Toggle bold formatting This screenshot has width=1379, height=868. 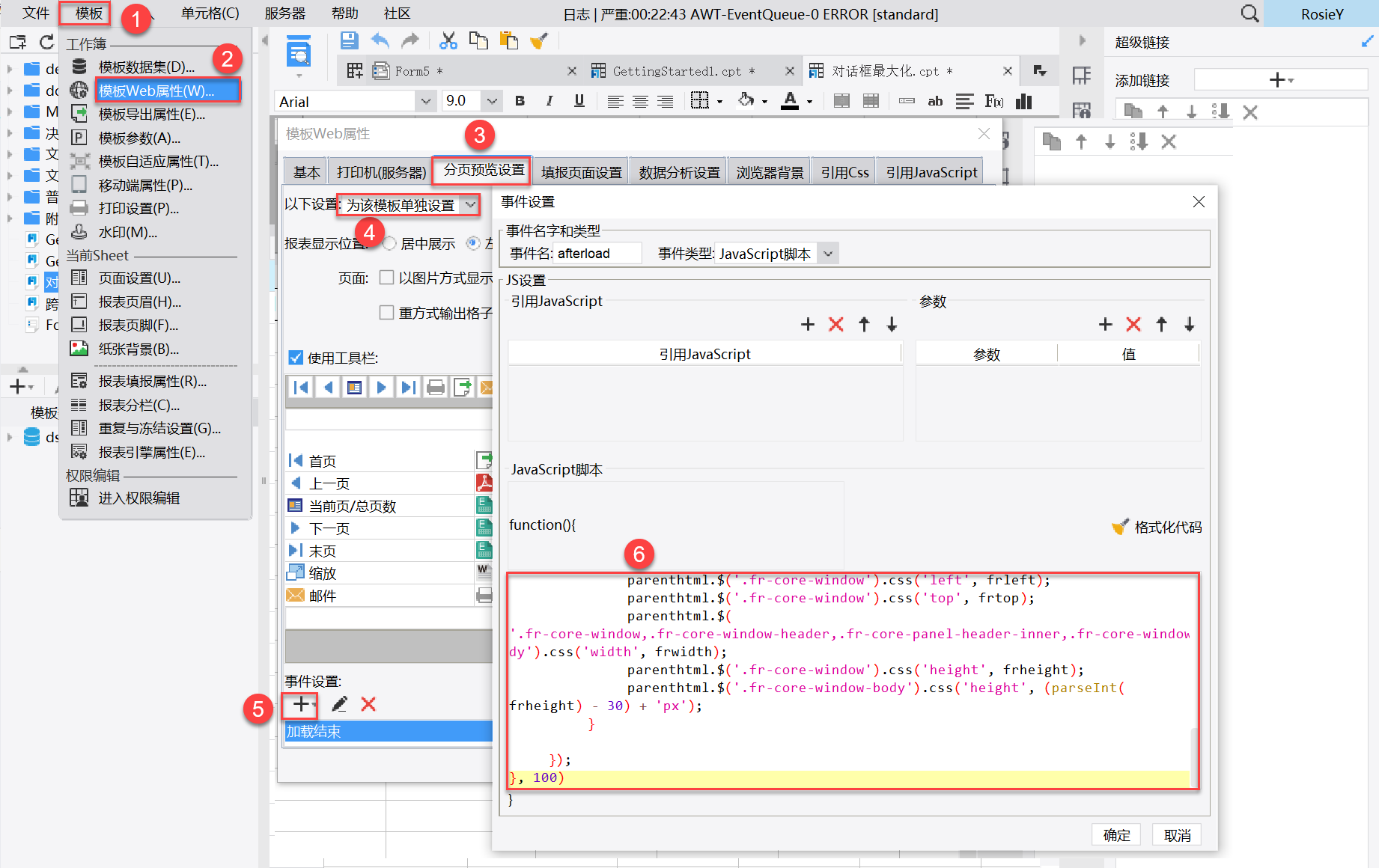coord(519,100)
